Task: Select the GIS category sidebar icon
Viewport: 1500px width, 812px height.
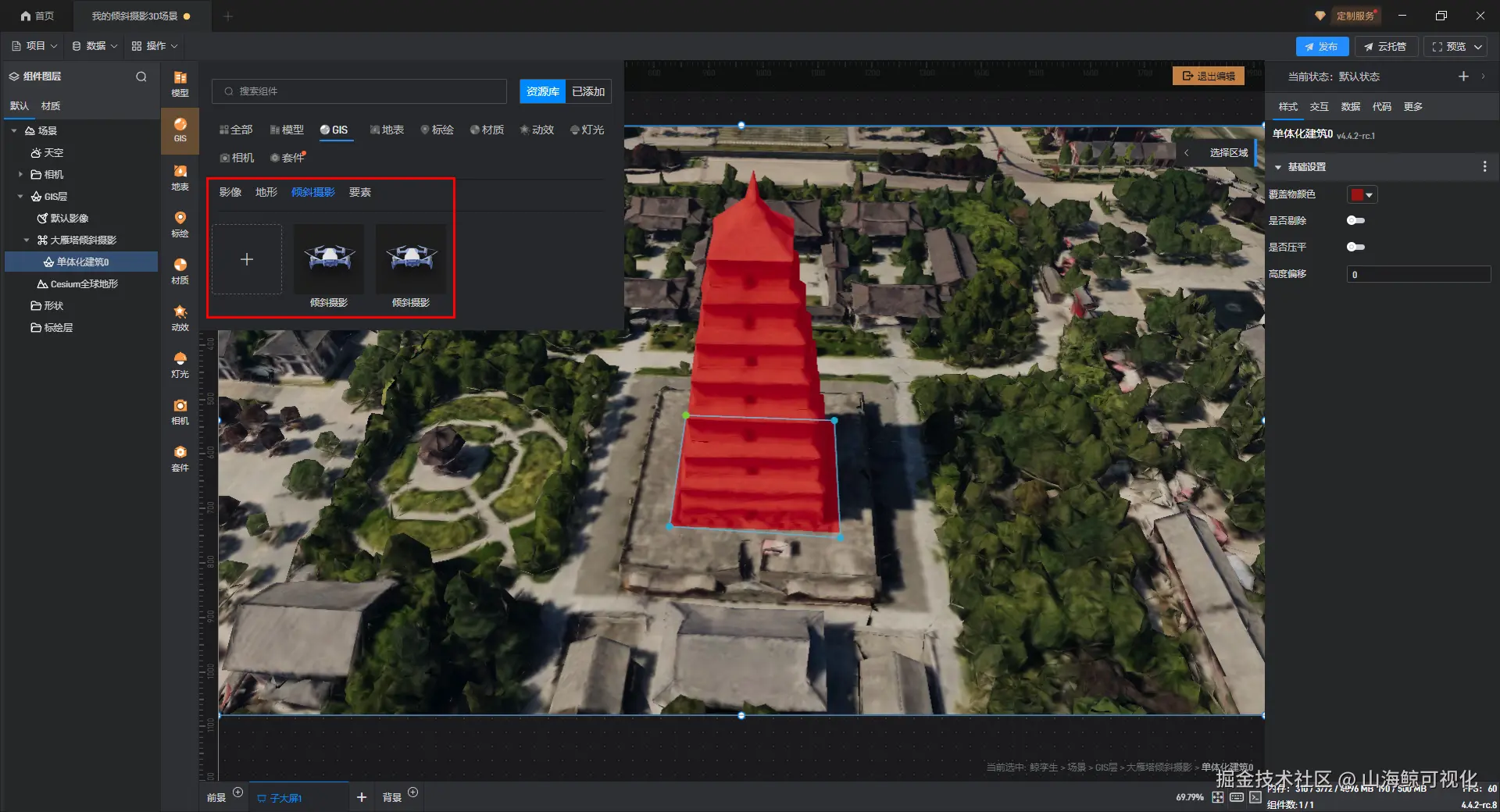Action: 180,130
